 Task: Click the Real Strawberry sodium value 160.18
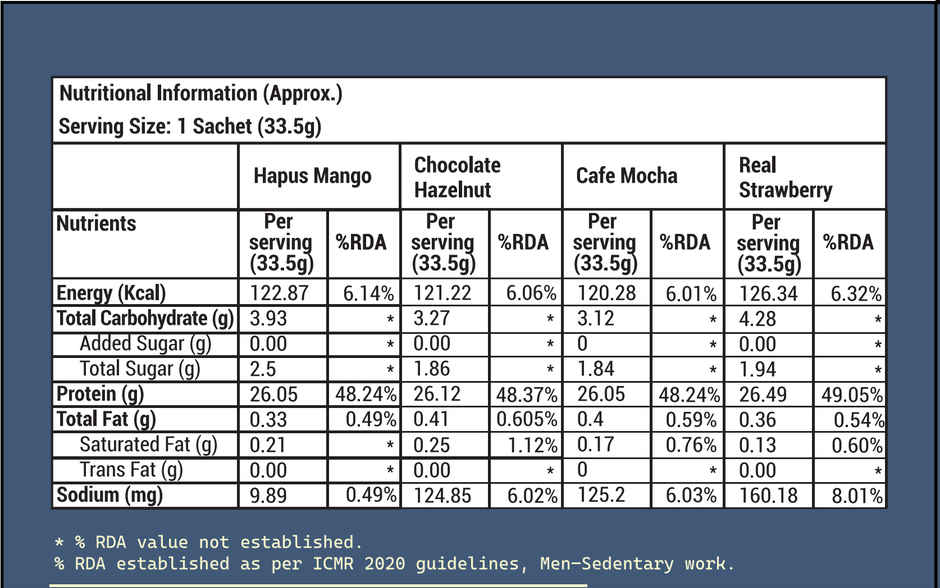765,494
